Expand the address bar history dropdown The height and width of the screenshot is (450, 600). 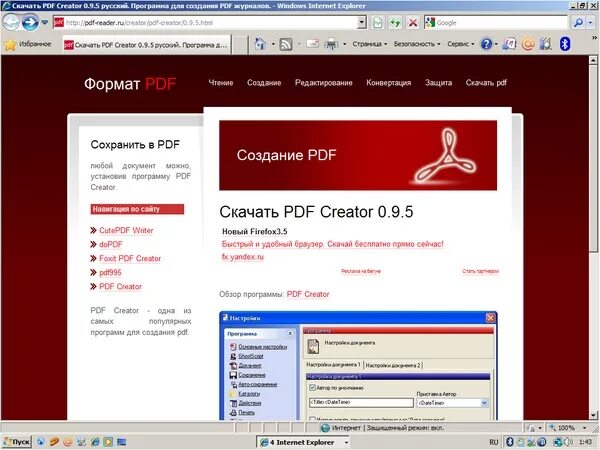click(362, 23)
